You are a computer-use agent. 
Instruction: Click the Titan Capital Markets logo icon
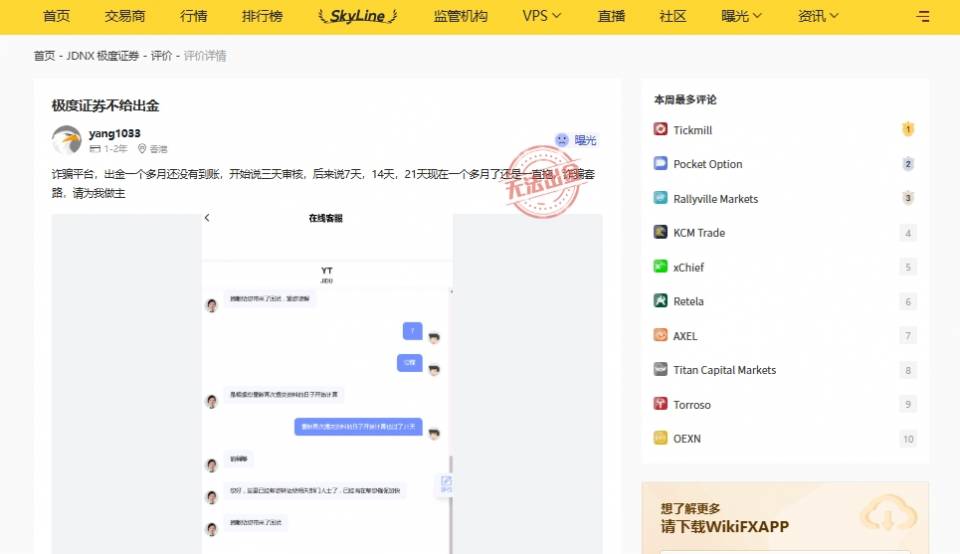click(661, 369)
